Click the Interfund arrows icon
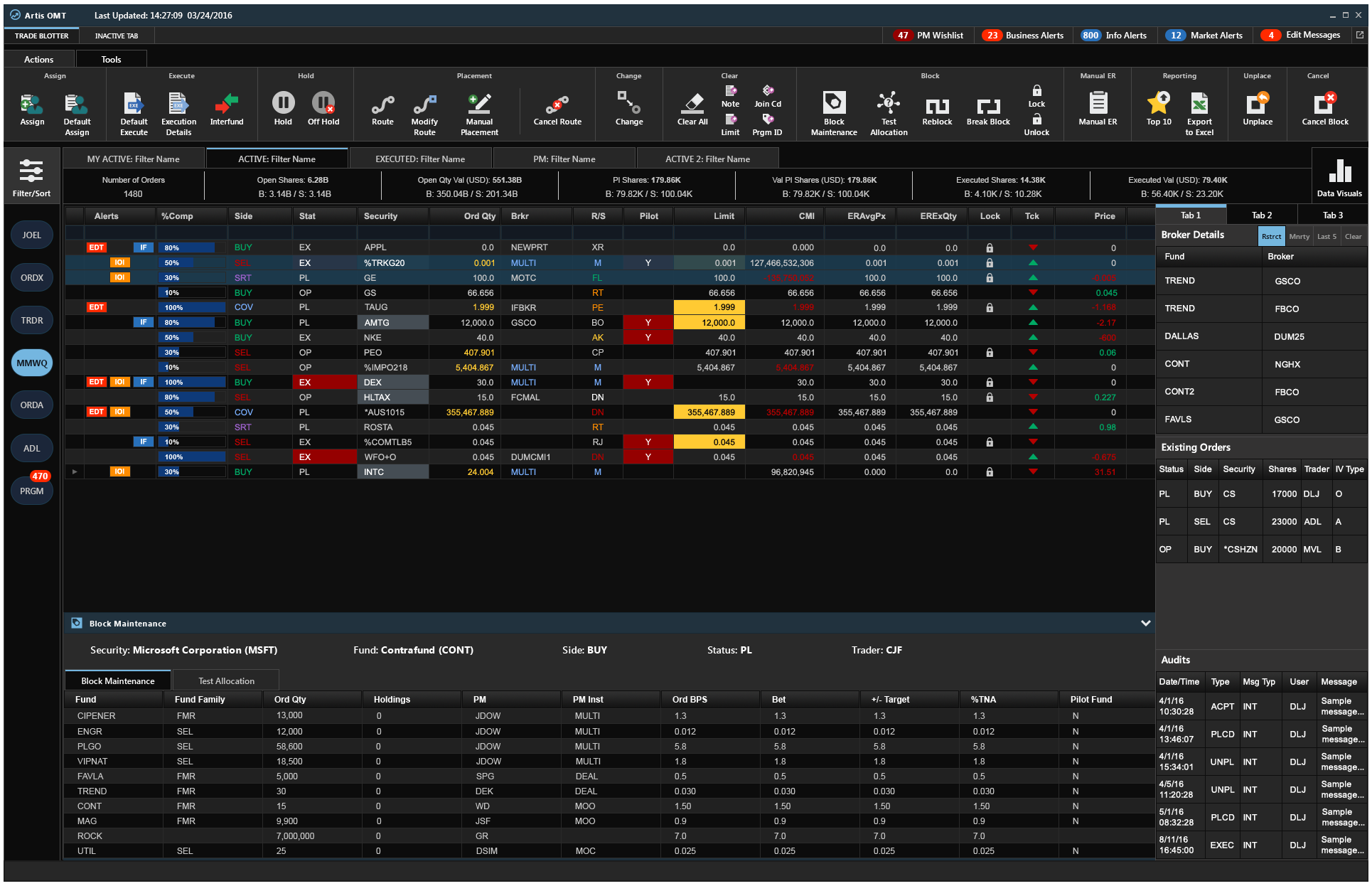This screenshot has width=1372, height=886. (x=226, y=105)
